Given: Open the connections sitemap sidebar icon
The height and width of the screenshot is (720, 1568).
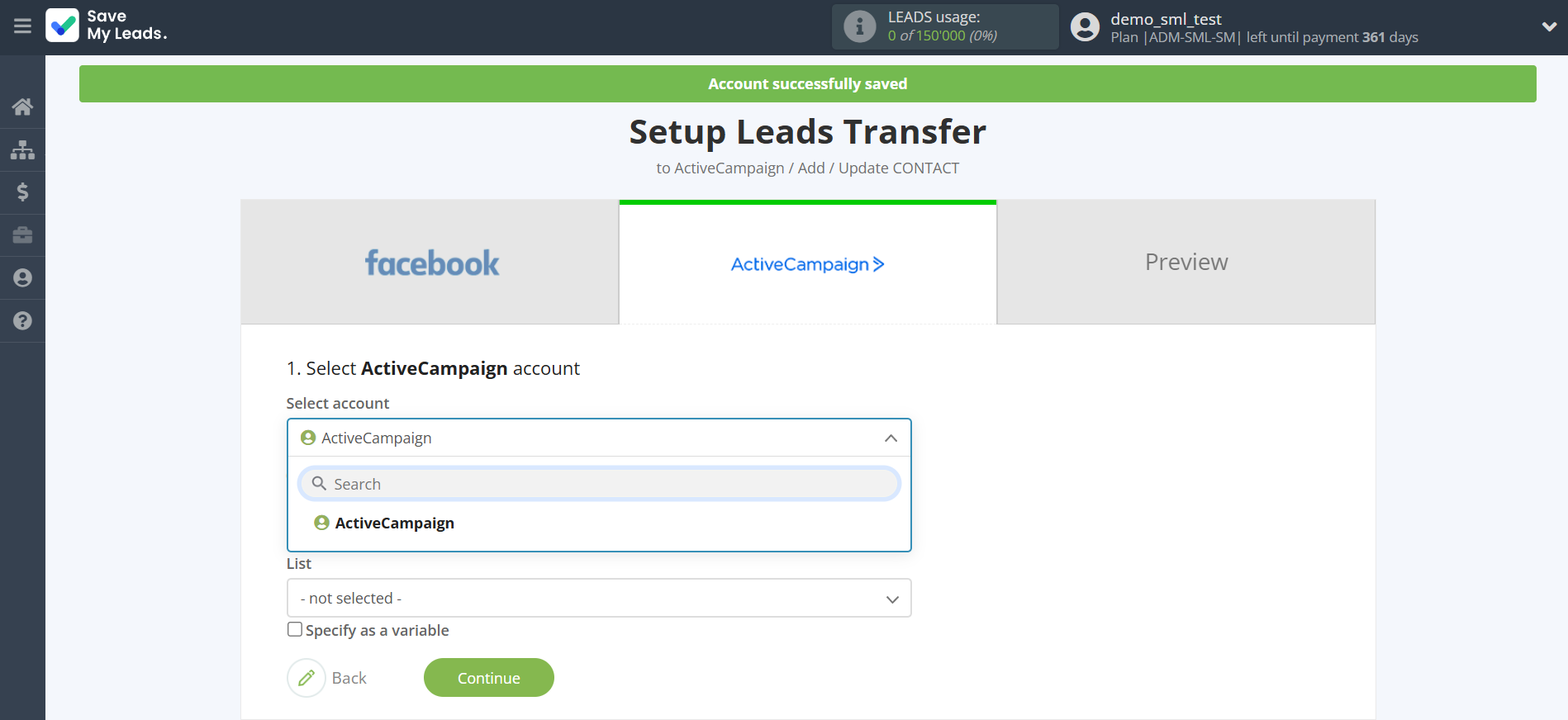Looking at the screenshot, I should point(22,149).
